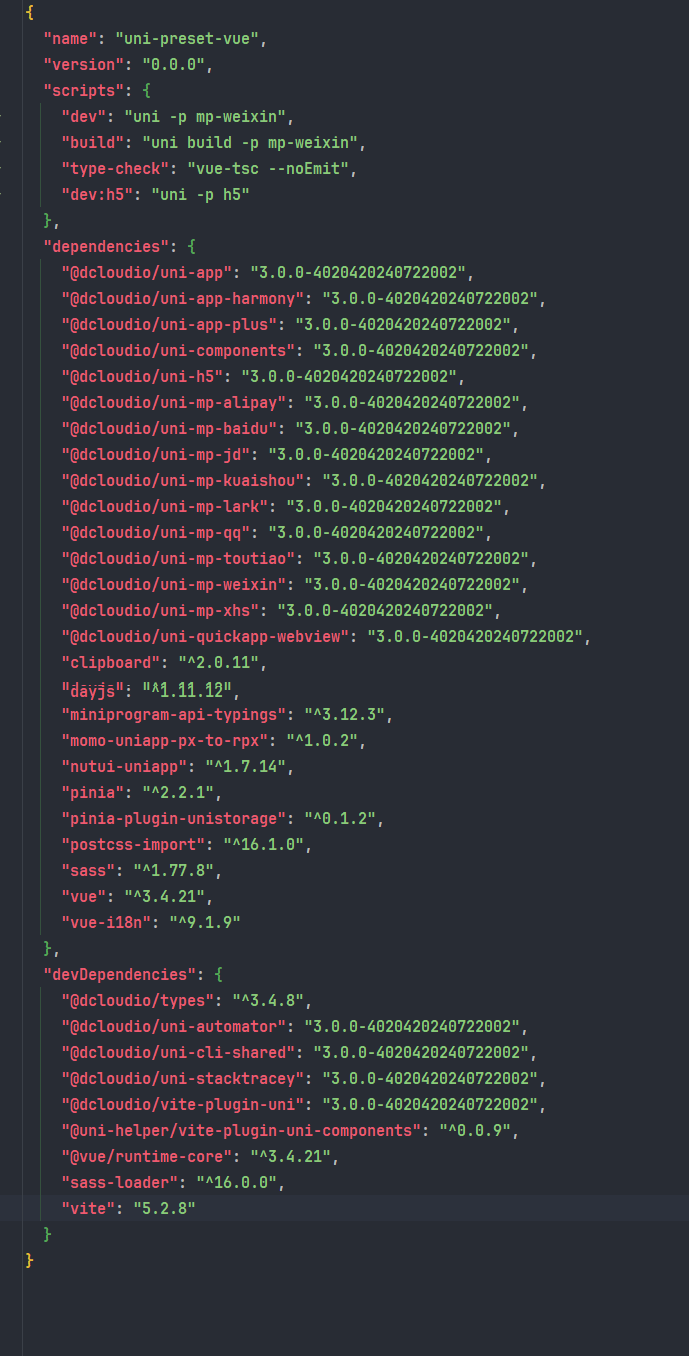The width and height of the screenshot is (689, 1356).
Task: Click the "0.0.0" version value
Action: (x=176, y=64)
